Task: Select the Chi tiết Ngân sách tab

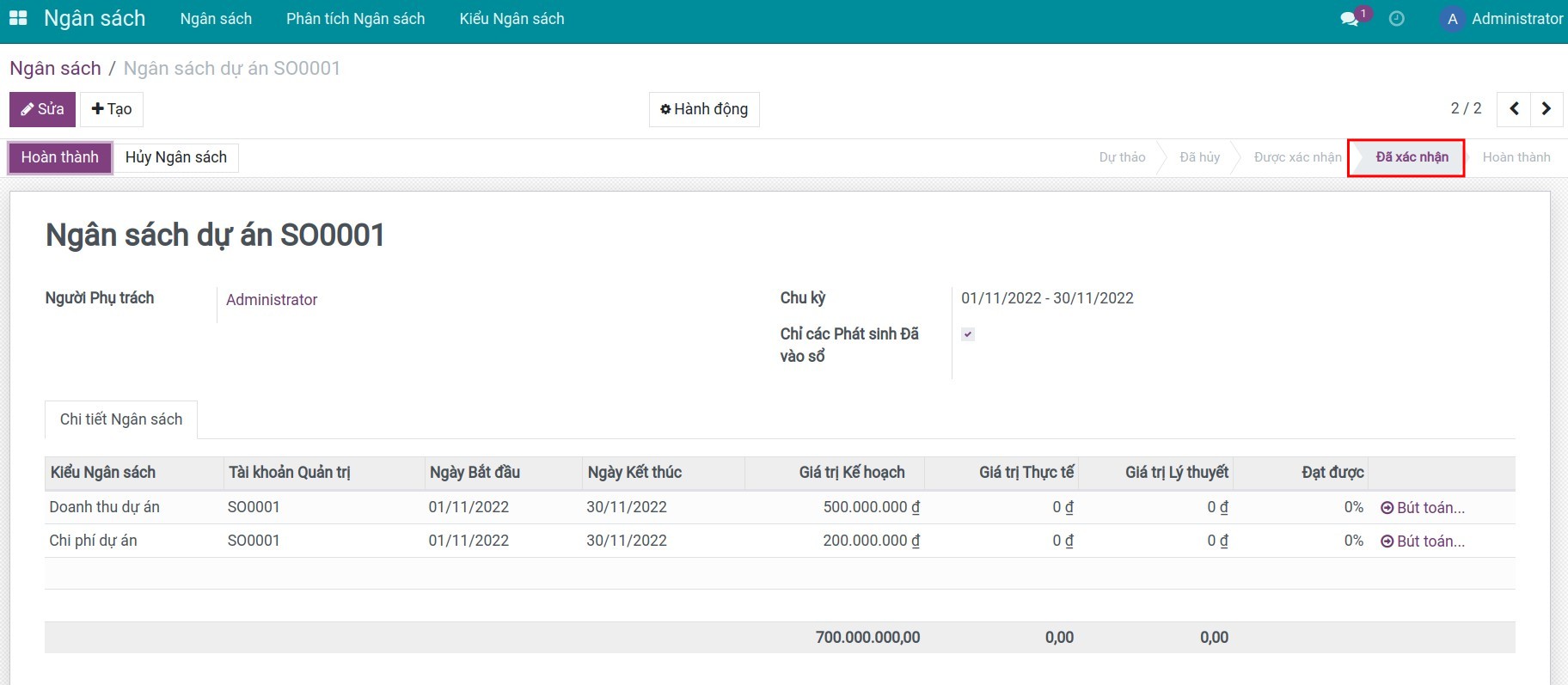Action: 121,419
